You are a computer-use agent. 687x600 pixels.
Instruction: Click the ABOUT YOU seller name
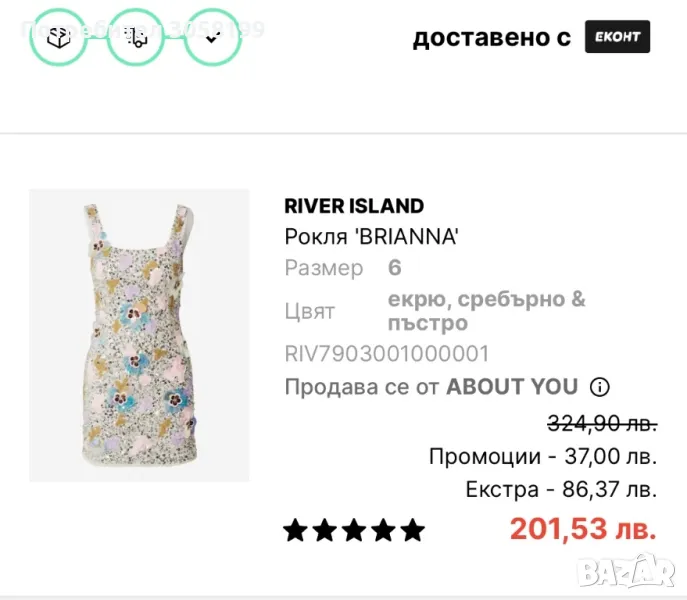tap(512, 387)
